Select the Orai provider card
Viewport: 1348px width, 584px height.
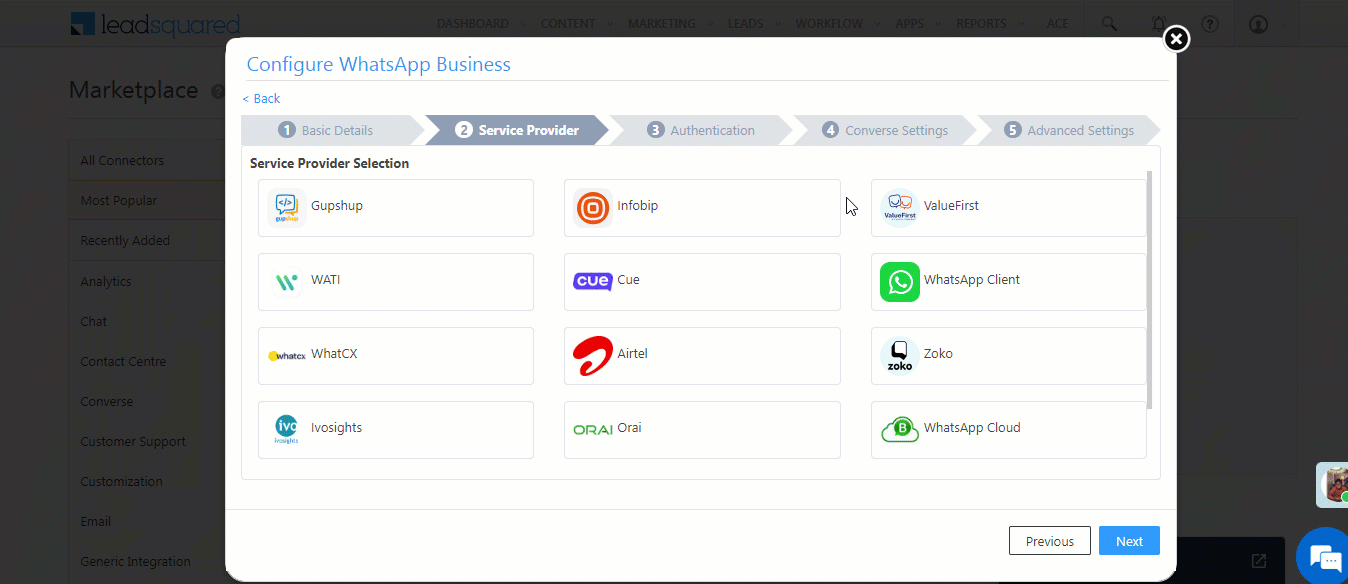tap(701, 430)
